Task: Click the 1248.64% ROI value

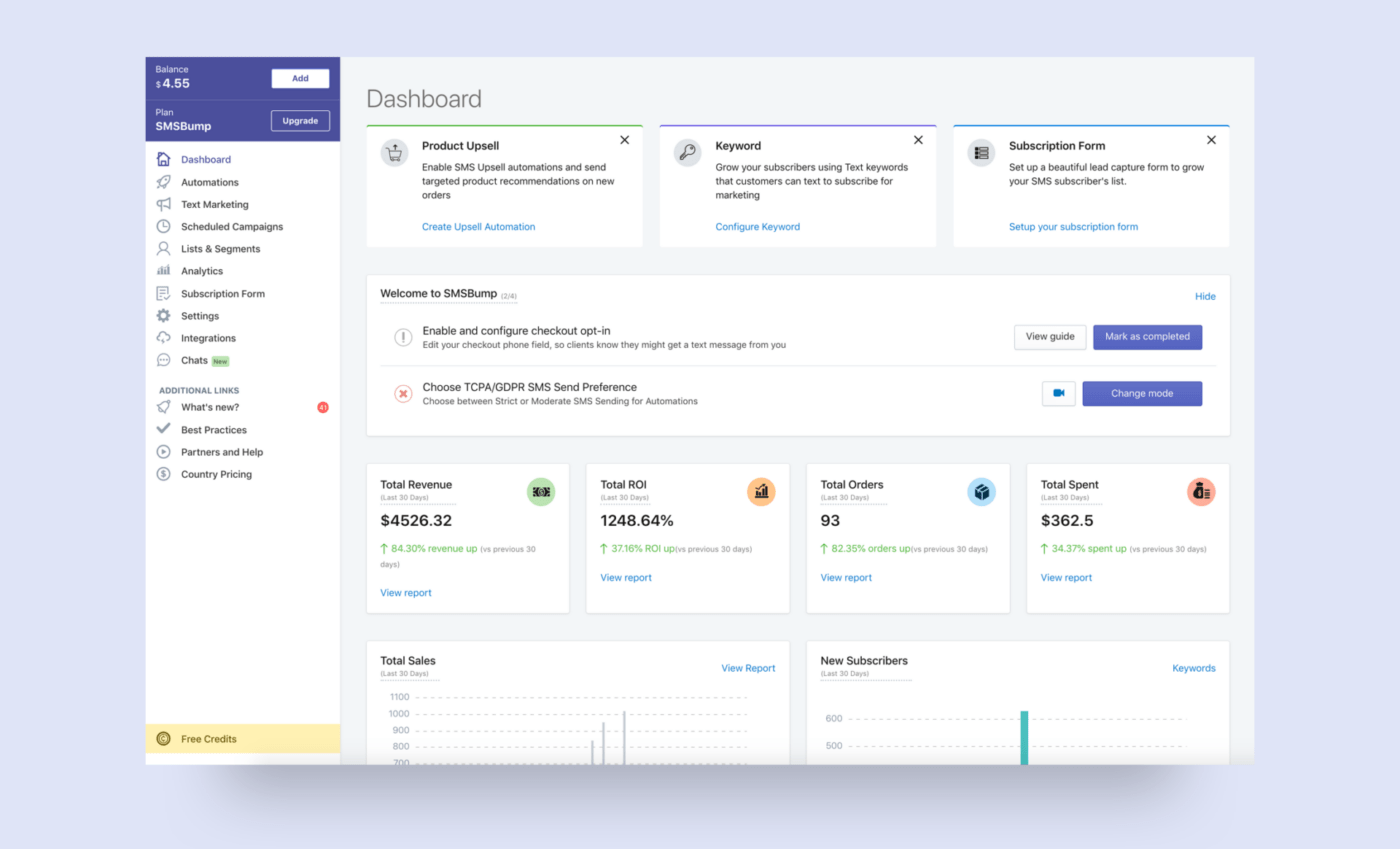Action: tap(637, 521)
